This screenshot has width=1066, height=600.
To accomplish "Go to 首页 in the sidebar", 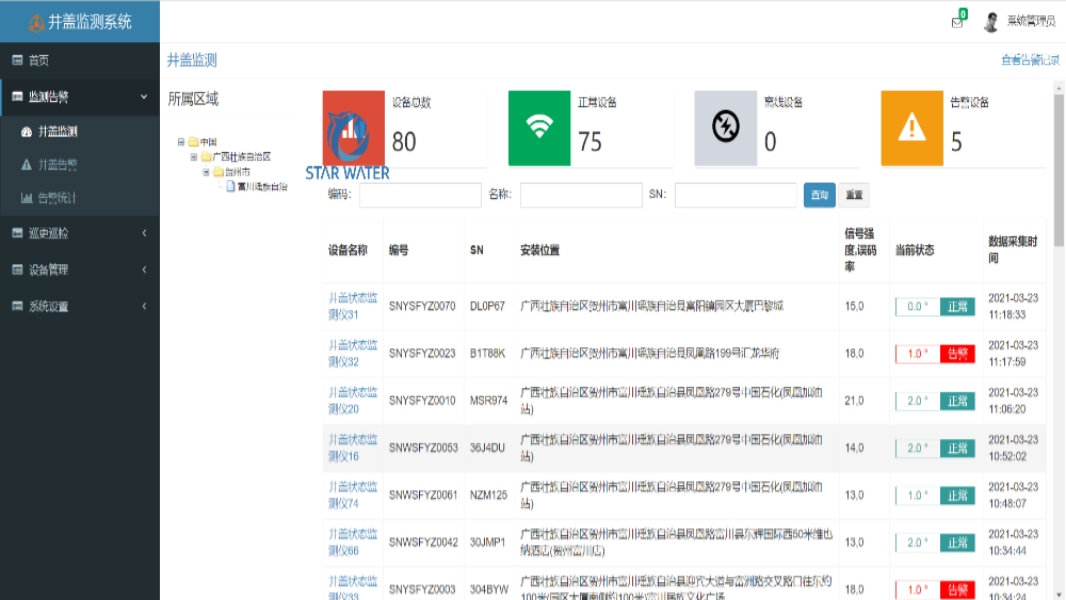I will 39,60.
